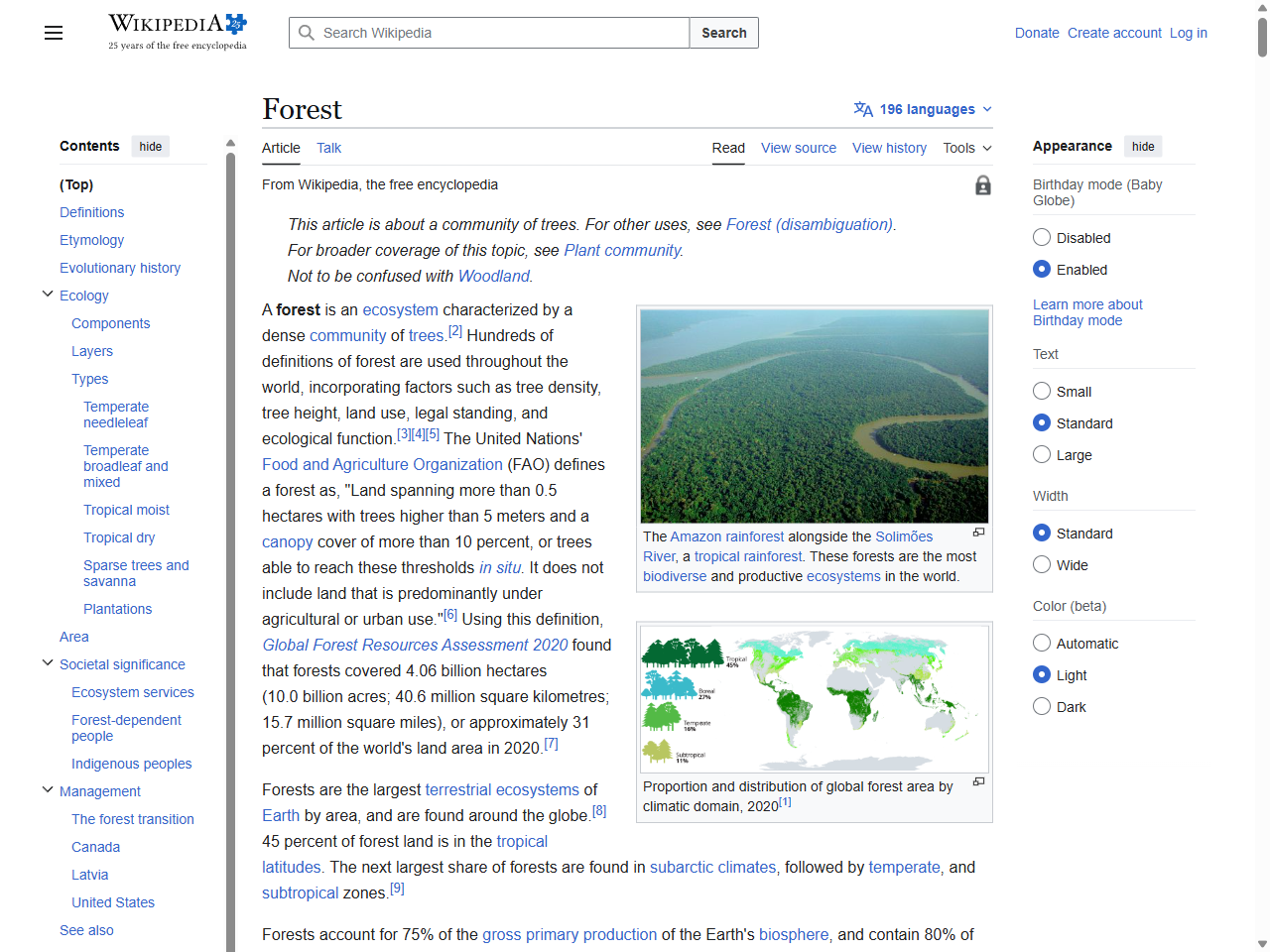Click the Search button
Screen dimensions: 1270x952
coord(724,33)
